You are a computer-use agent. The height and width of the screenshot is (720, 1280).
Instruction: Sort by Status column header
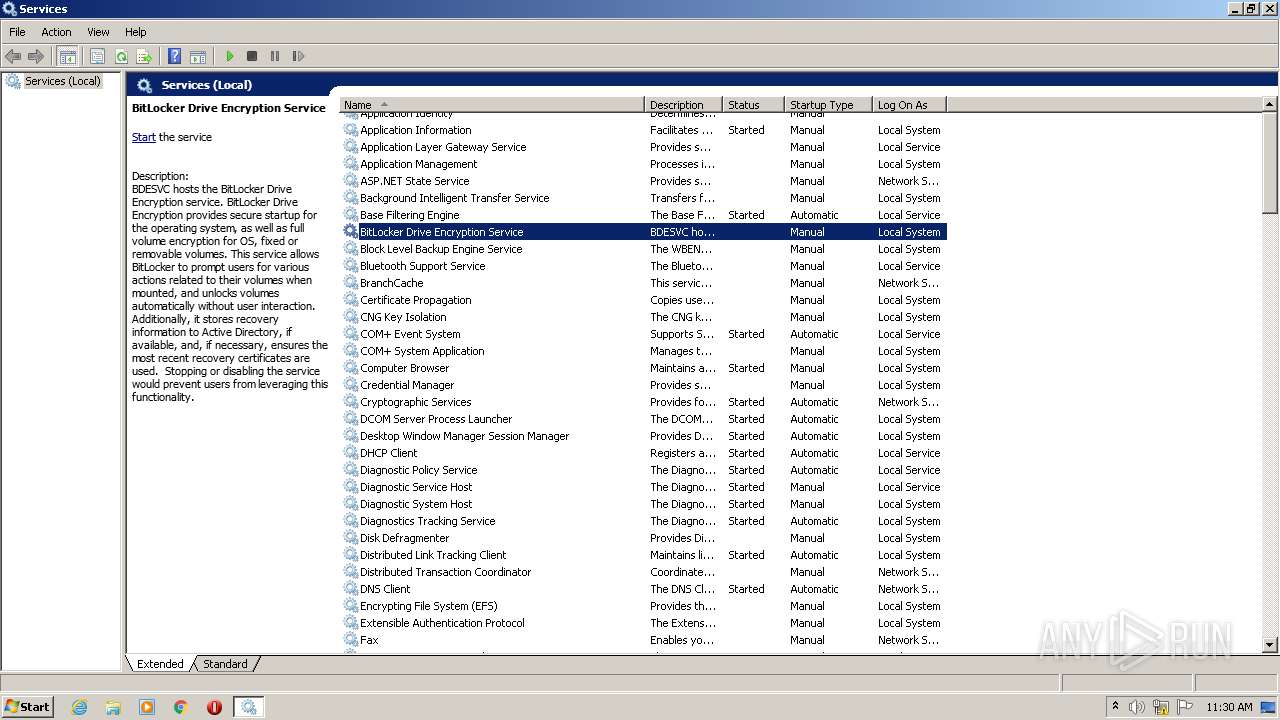tap(753, 105)
